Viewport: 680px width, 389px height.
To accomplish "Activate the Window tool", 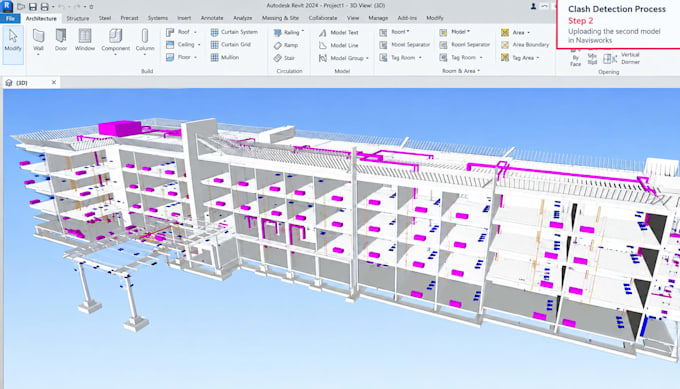I will [x=85, y=40].
